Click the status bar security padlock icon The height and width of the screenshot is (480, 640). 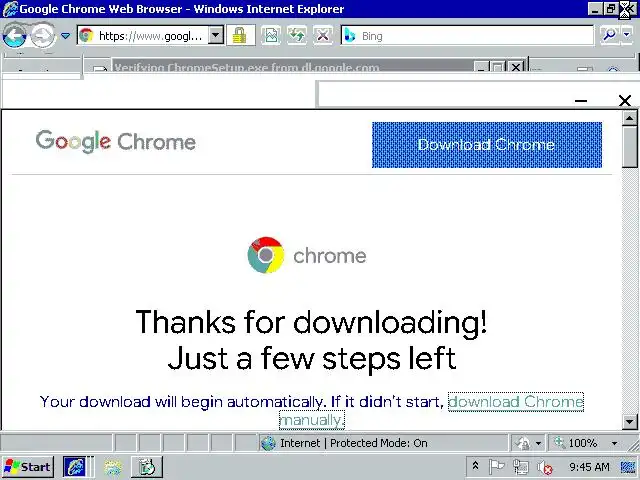[523, 443]
